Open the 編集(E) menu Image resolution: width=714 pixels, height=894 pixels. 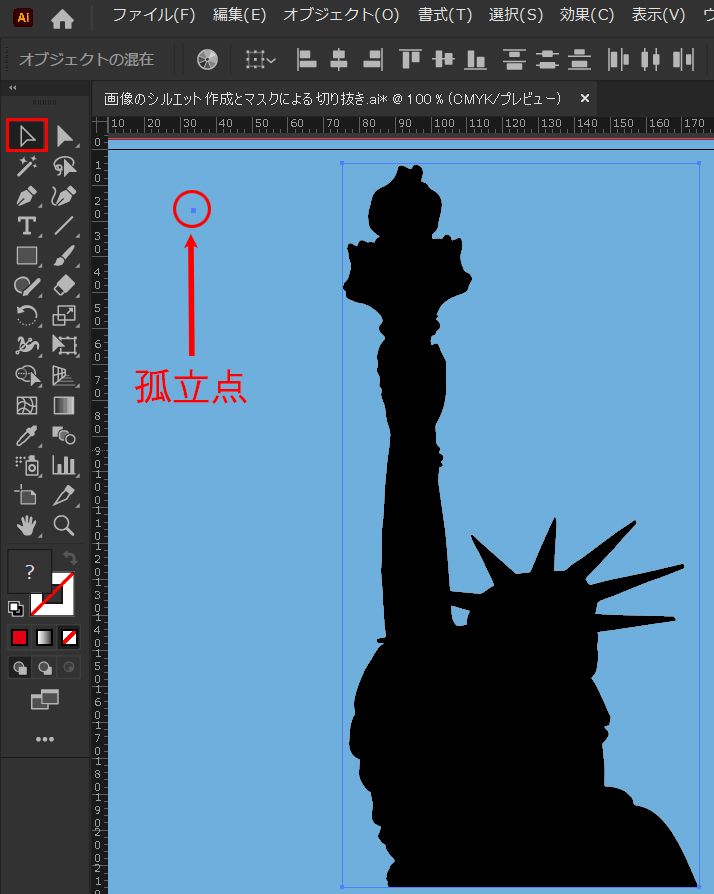pyautogui.click(x=240, y=15)
